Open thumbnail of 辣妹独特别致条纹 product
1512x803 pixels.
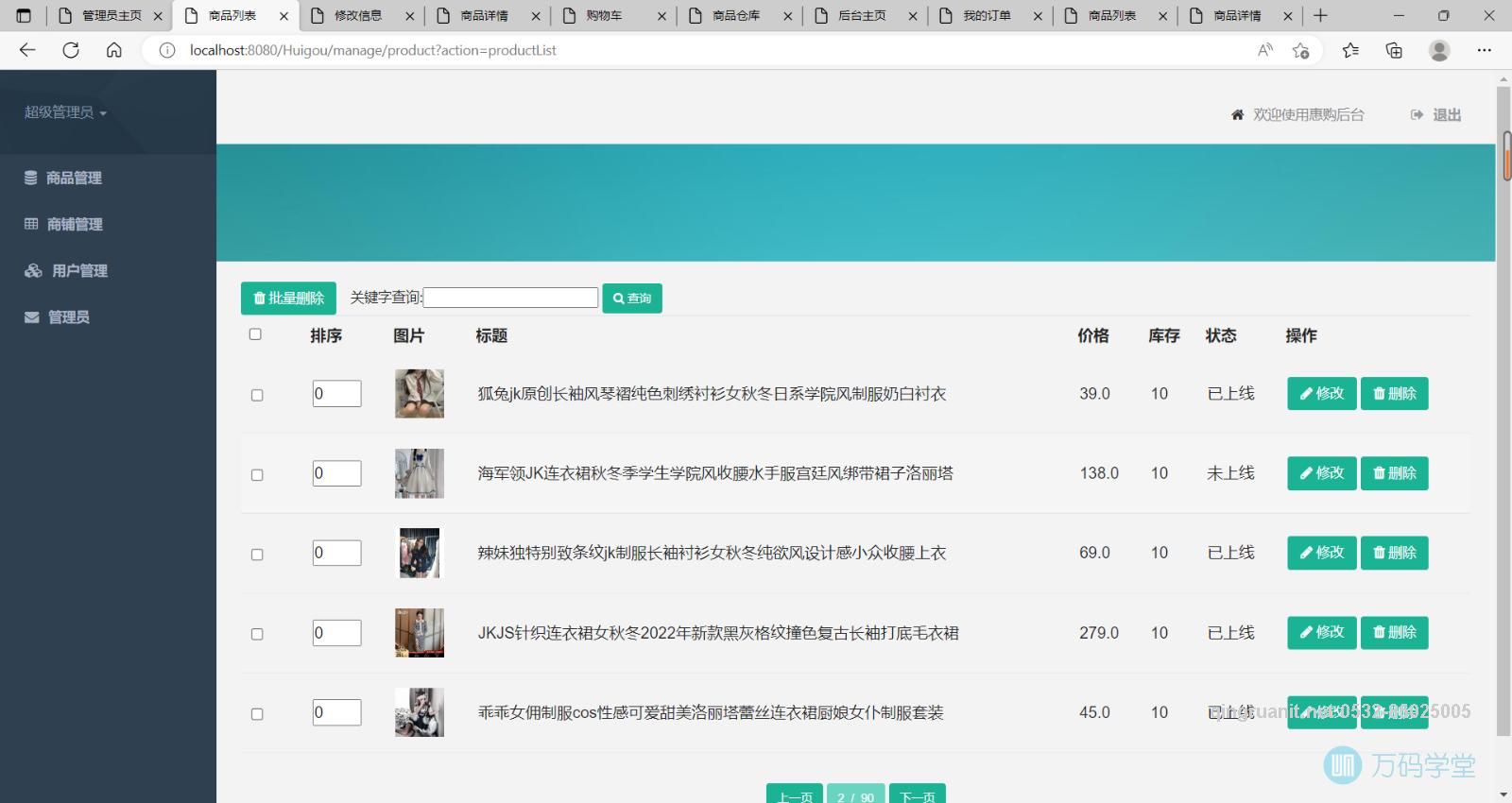420,553
